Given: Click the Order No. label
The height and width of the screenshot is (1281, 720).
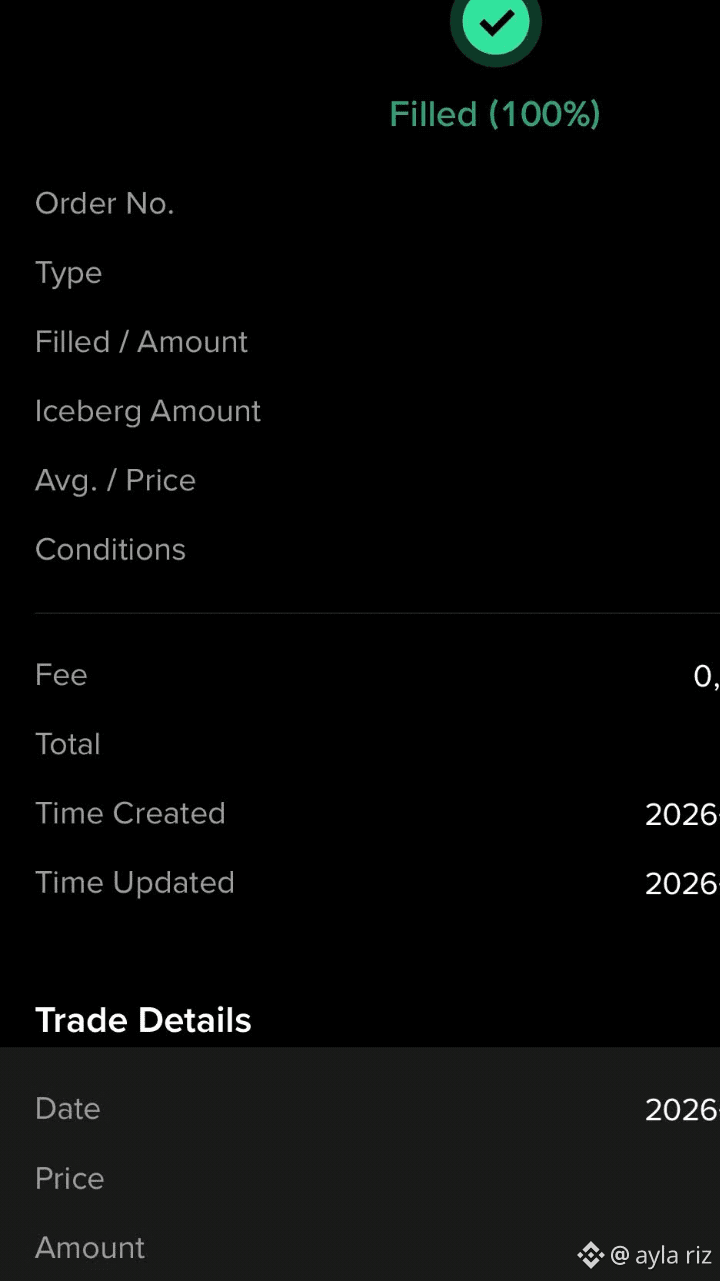Looking at the screenshot, I should [105, 204].
